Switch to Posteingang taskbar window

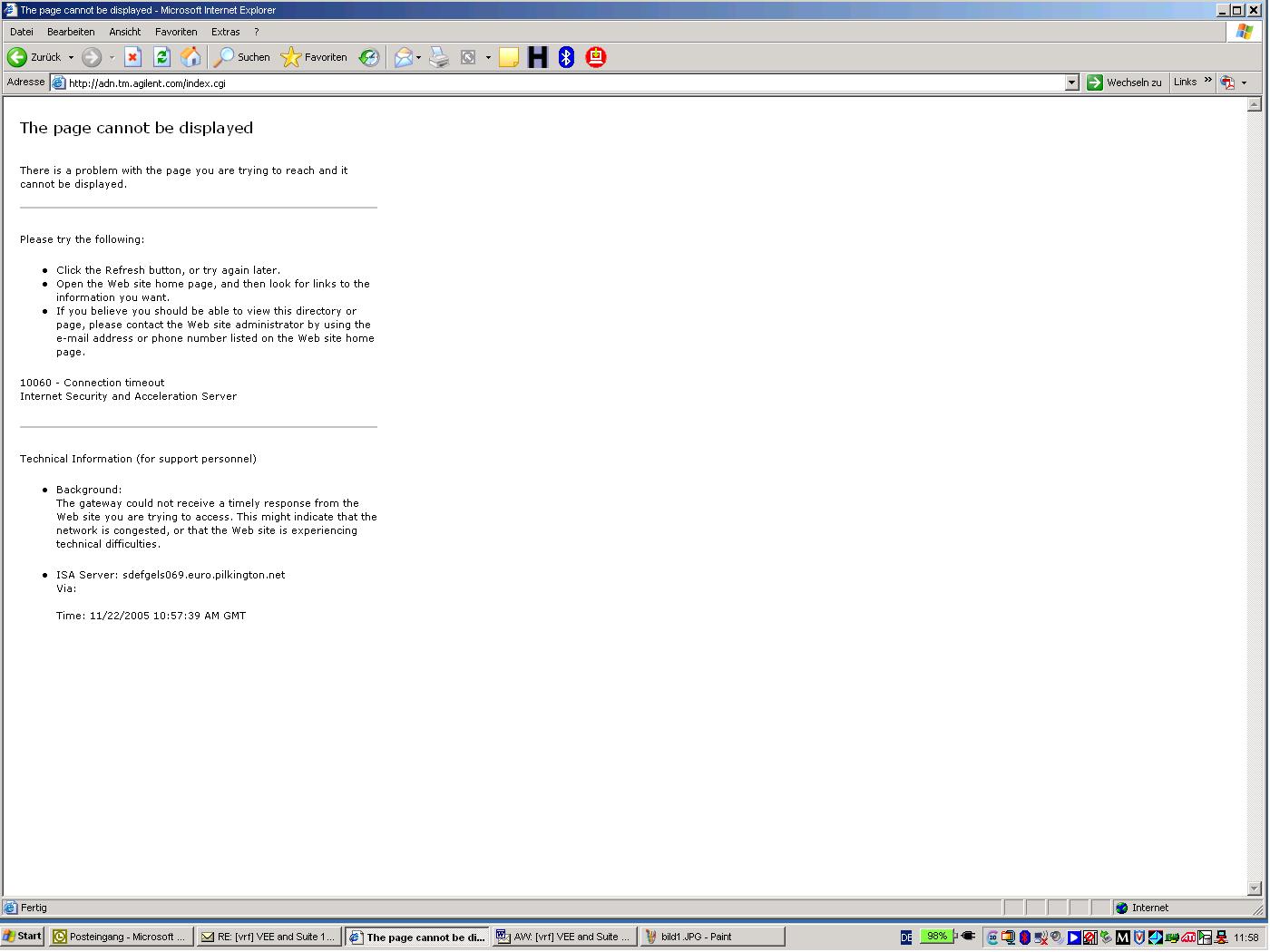coord(121,937)
